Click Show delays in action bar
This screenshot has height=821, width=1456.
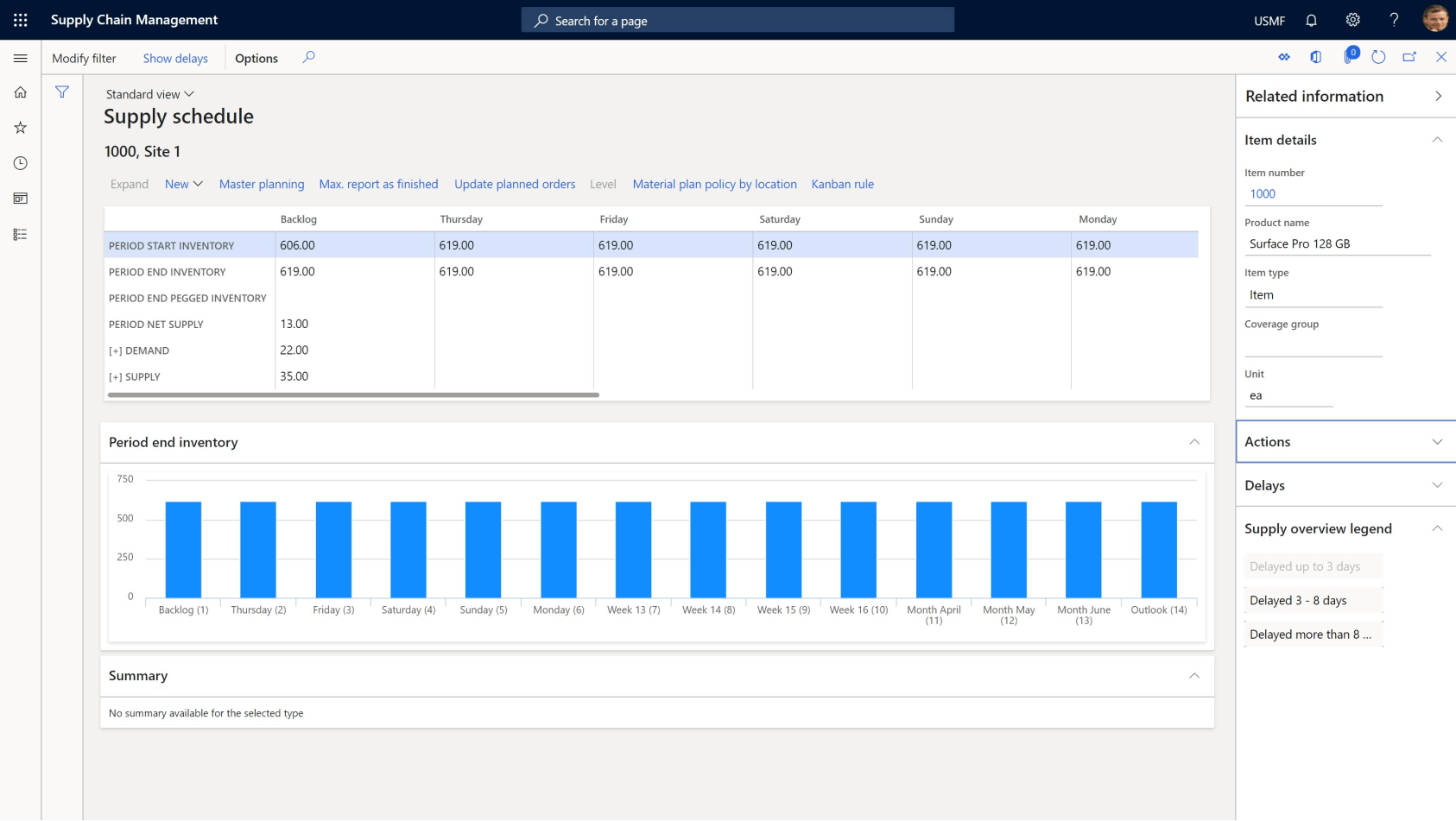(x=175, y=59)
